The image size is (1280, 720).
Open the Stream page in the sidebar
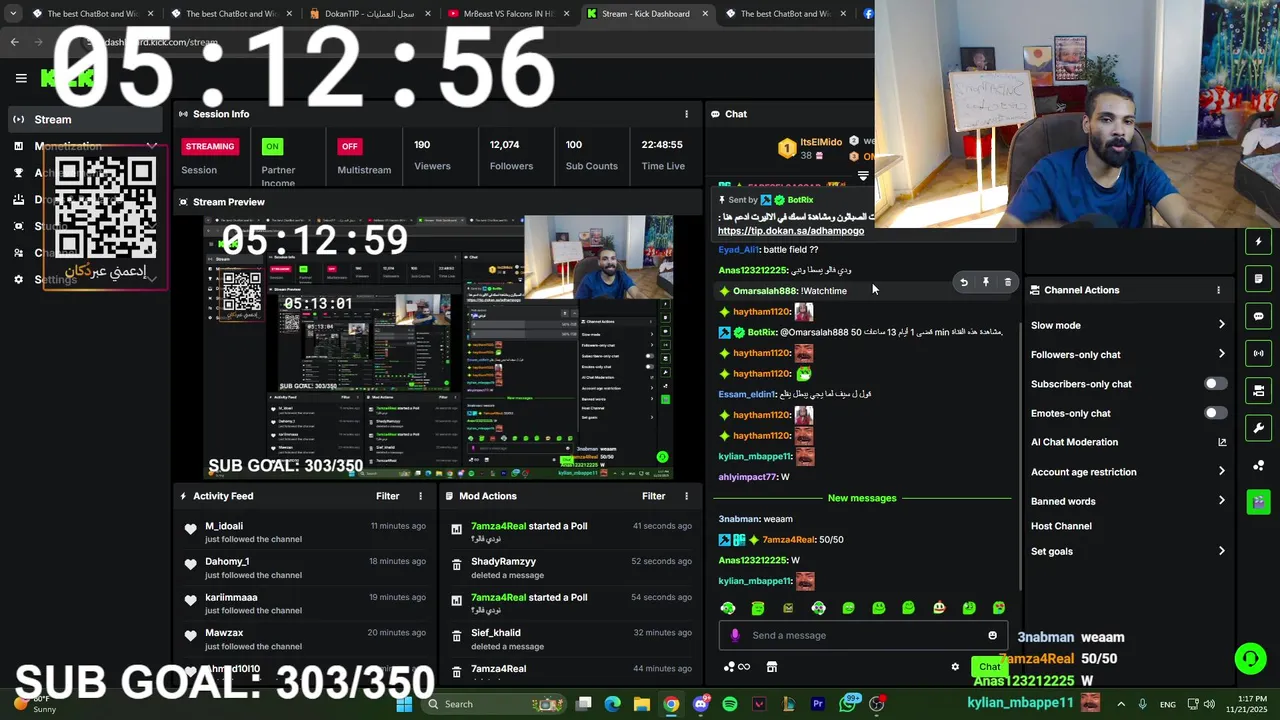(84, 119)
